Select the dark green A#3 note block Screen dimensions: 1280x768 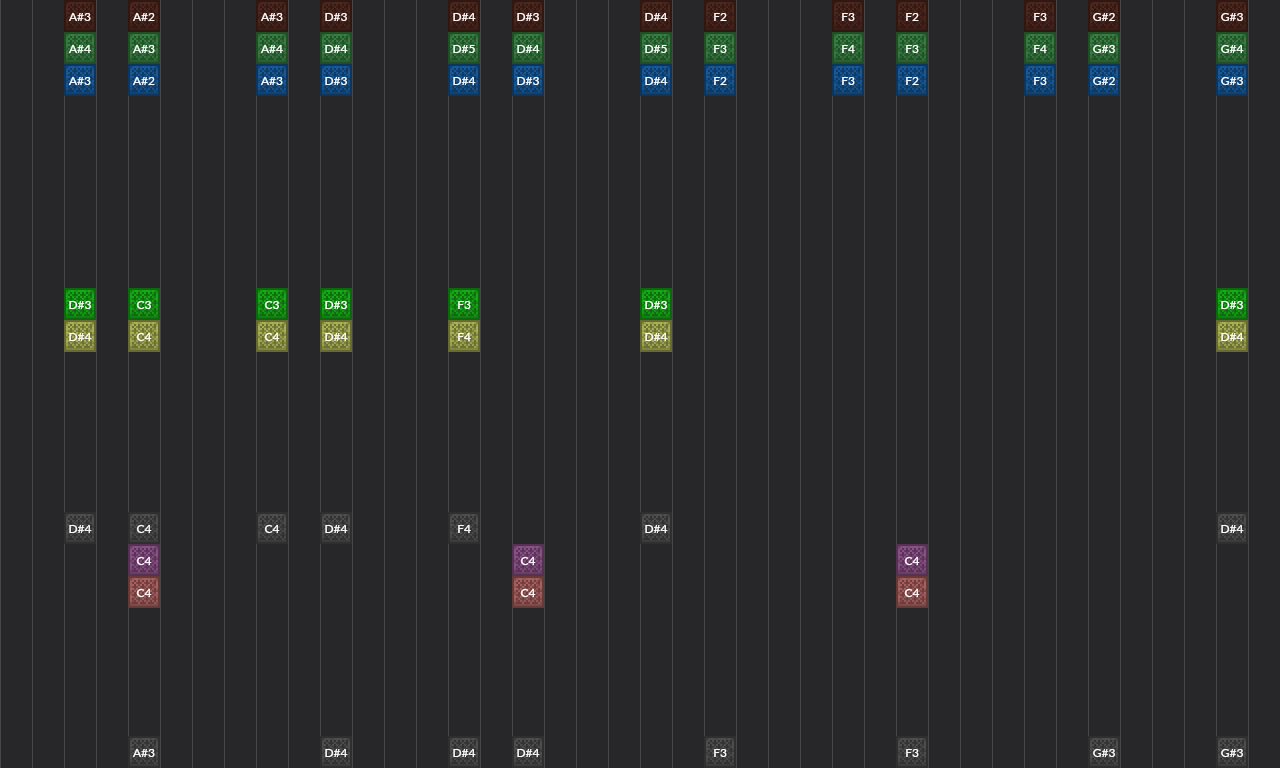[x=144, y=49]
